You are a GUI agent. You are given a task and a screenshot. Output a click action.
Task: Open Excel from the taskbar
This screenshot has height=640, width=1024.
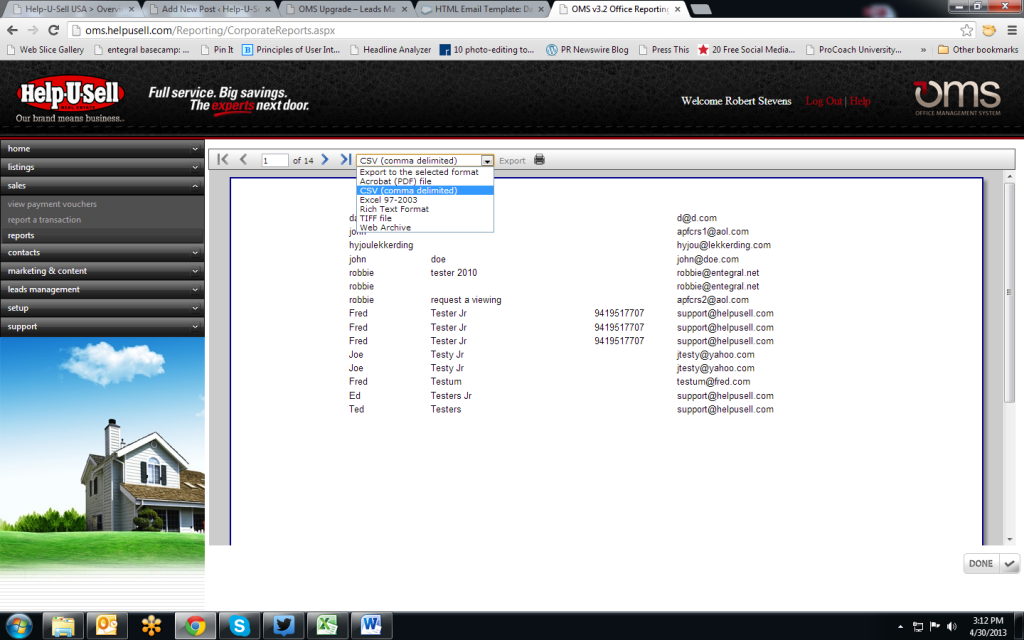tap(328, 625)
